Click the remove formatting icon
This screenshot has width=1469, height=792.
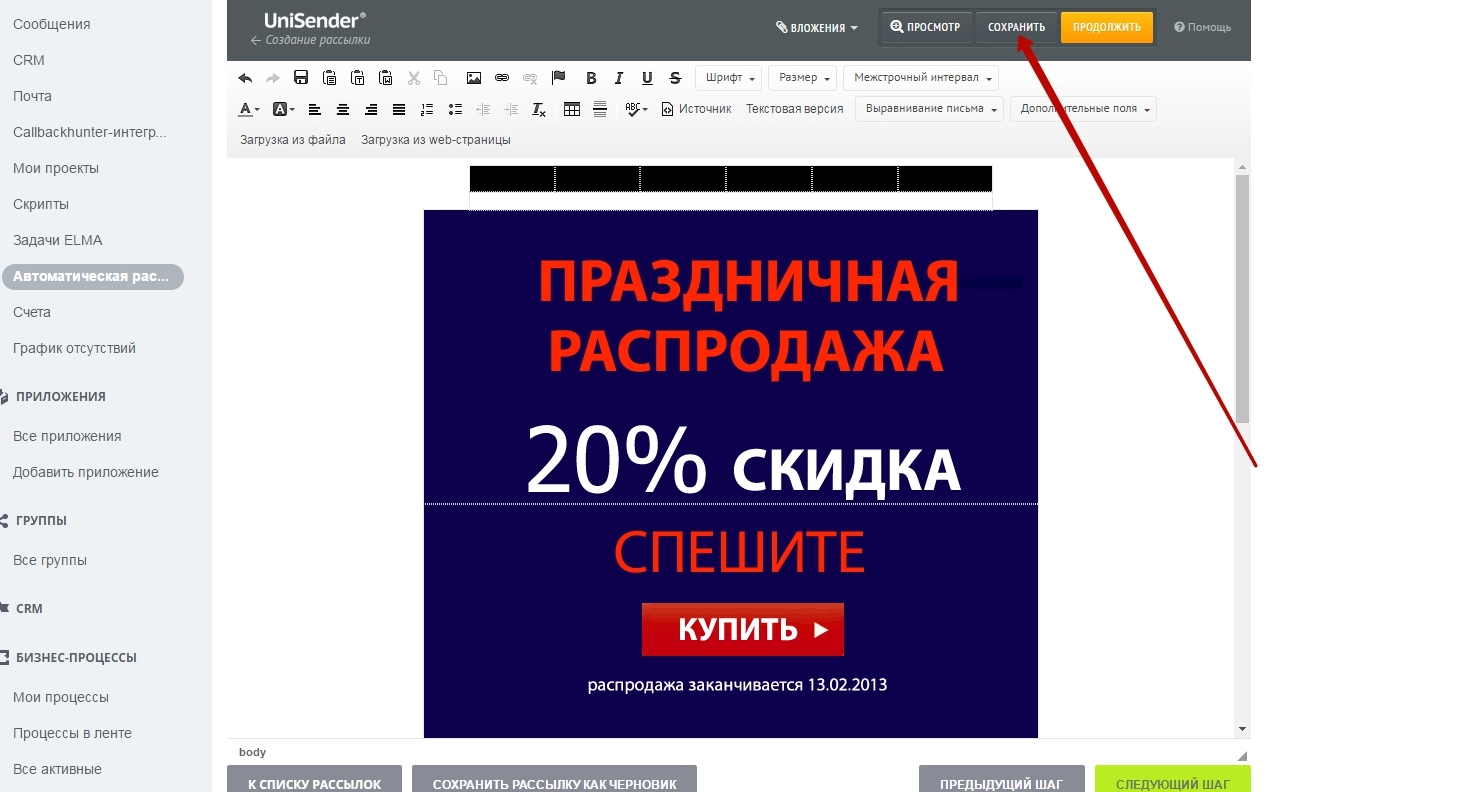[539, 109]
